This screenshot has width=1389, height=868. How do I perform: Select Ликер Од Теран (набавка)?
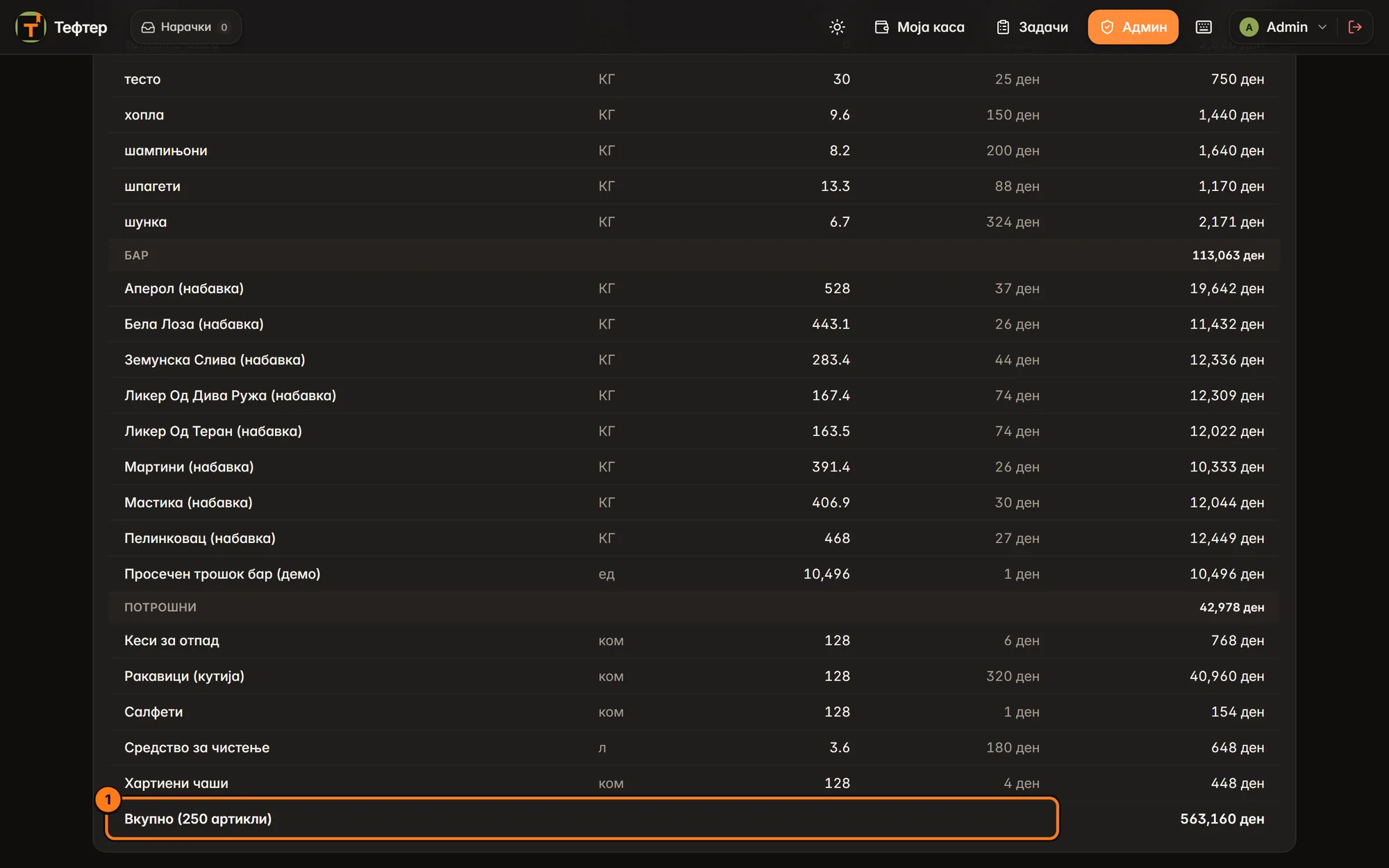213,431
